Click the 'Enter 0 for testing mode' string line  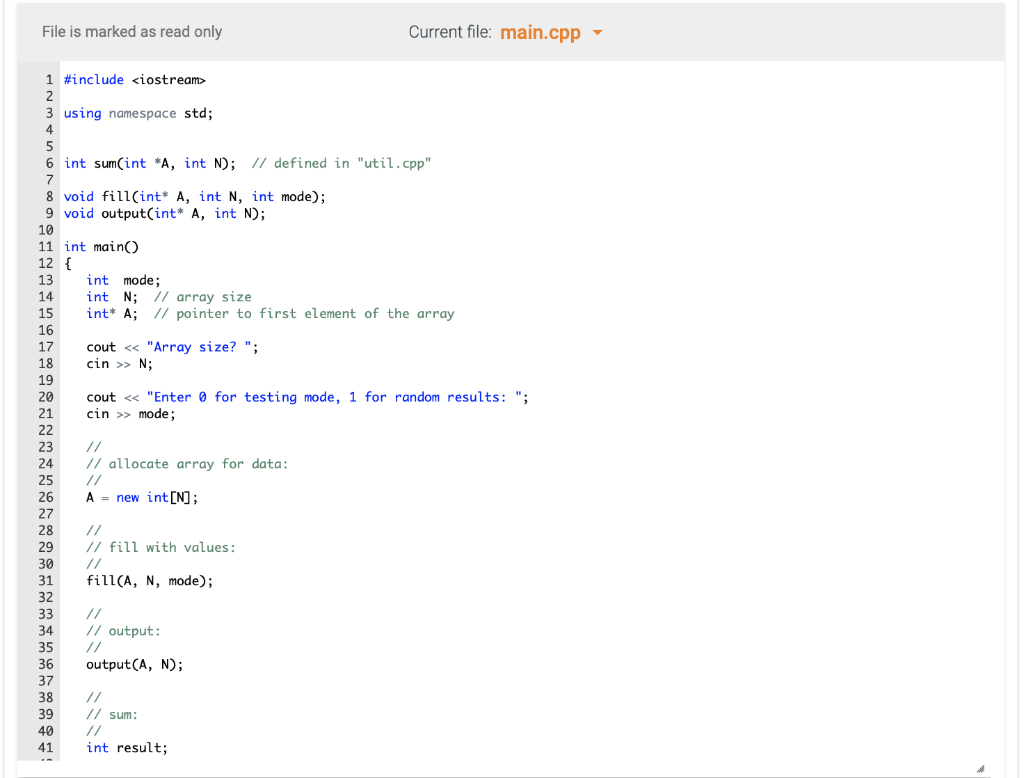tap(308, 397)
